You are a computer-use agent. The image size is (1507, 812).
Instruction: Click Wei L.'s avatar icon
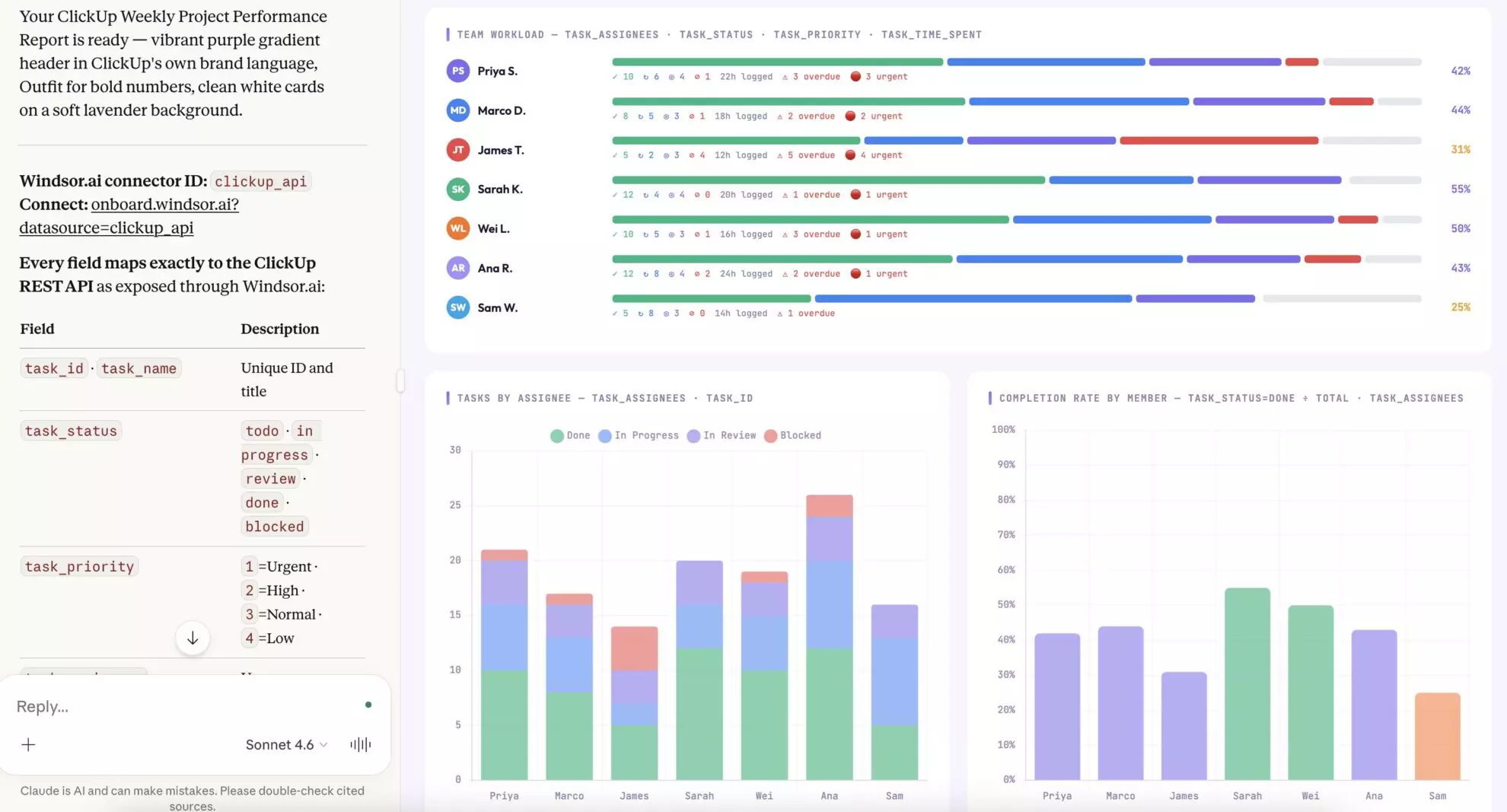pos(457,228)
